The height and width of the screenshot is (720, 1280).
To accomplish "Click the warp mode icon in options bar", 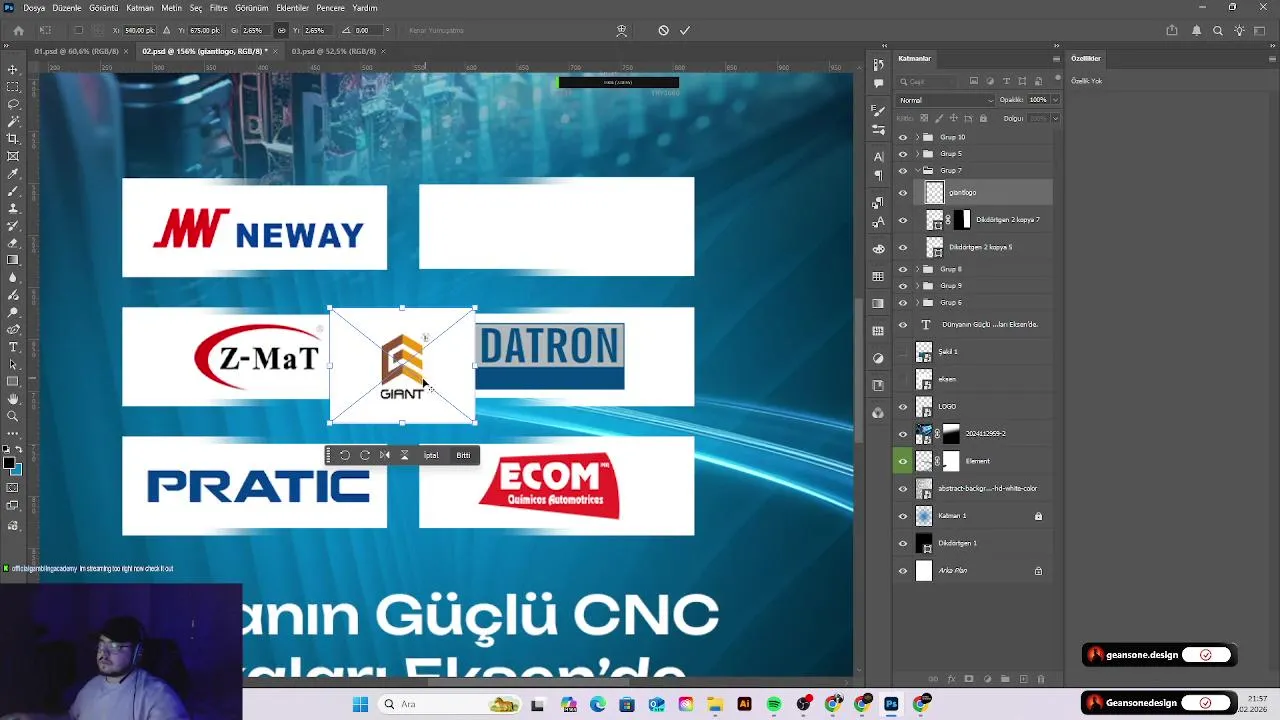I will click(x=621, y=30).
